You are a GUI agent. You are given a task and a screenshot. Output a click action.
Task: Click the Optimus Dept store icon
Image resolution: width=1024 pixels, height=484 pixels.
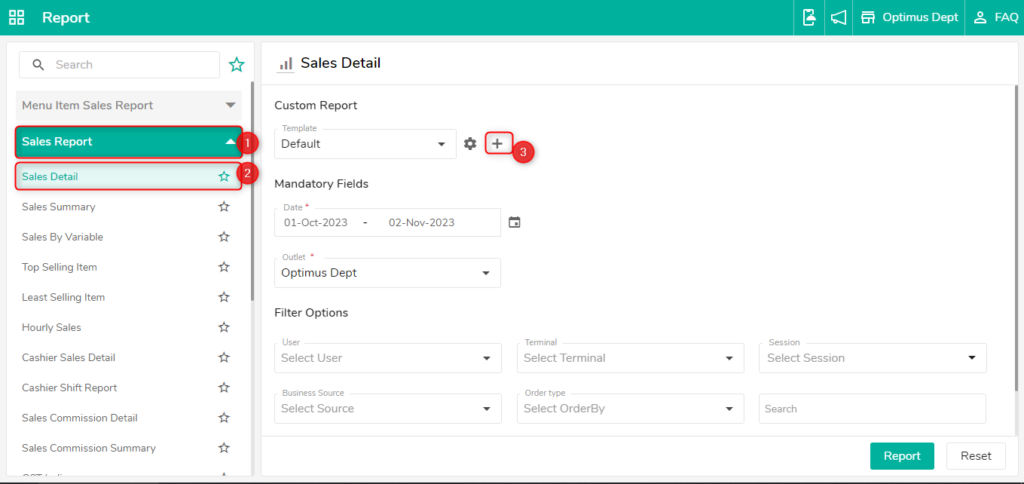[868, 18]
